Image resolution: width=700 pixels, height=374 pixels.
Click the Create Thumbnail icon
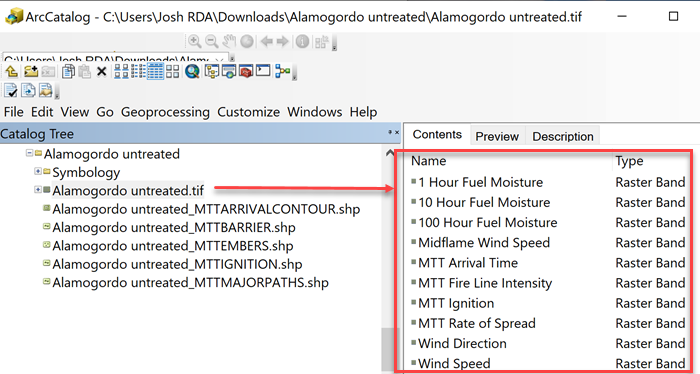click(x=321, y=42)
